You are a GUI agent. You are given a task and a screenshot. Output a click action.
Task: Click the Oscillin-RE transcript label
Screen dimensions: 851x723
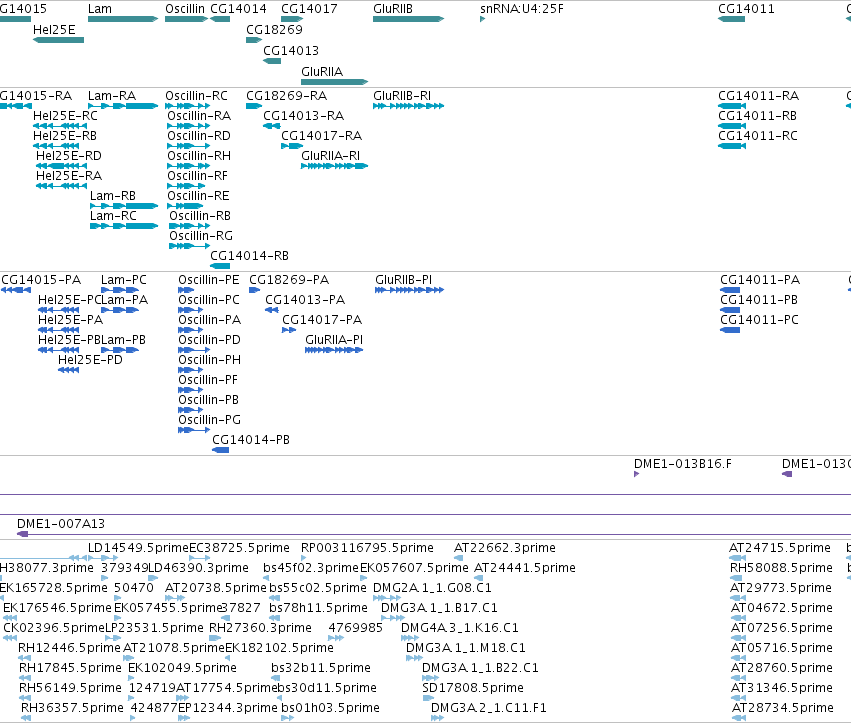(x=199, y=196)
